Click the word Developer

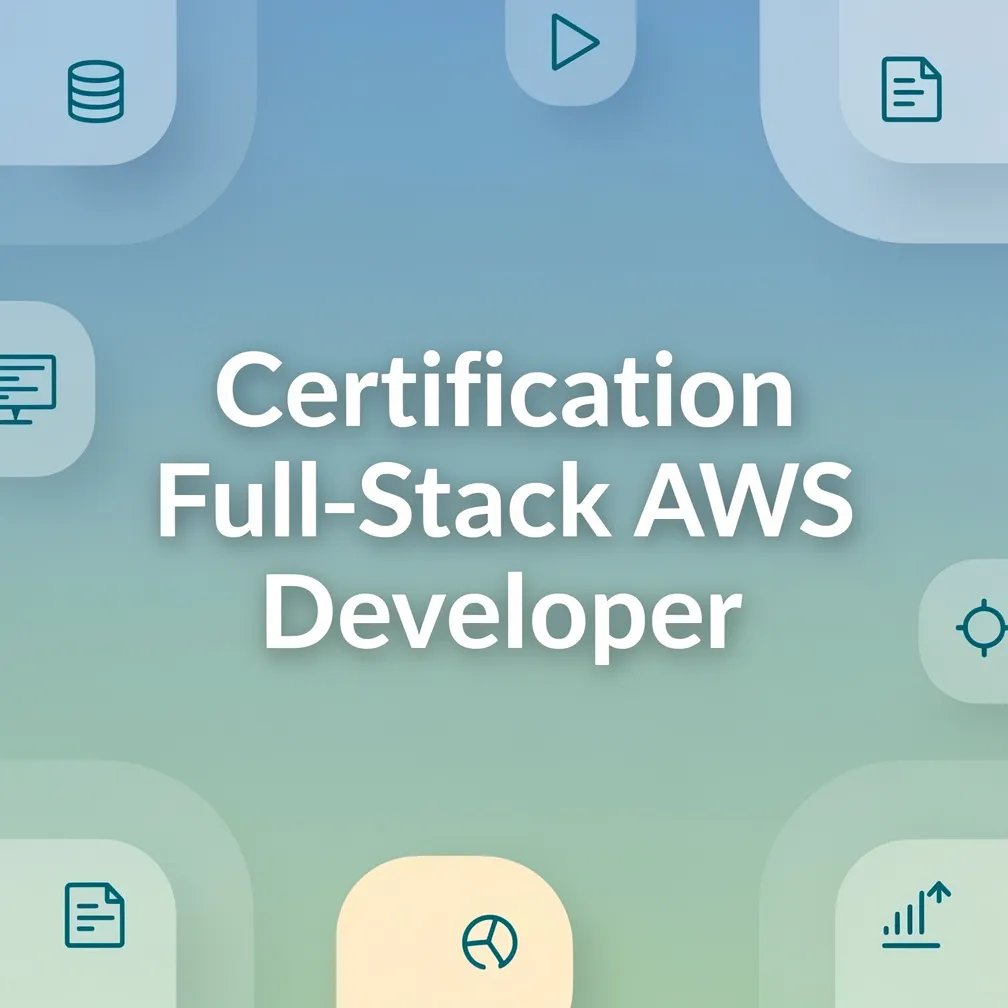[503, 617]
